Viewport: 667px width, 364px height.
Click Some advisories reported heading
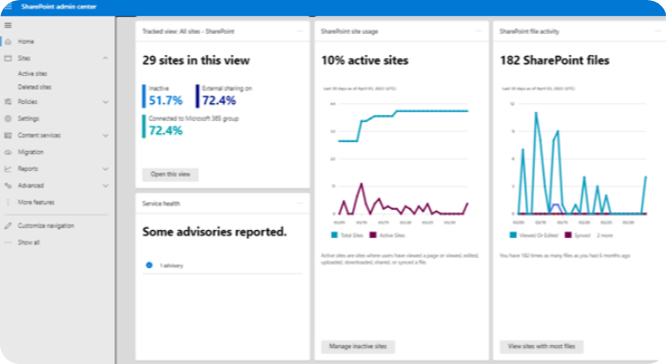coord(214,232)
